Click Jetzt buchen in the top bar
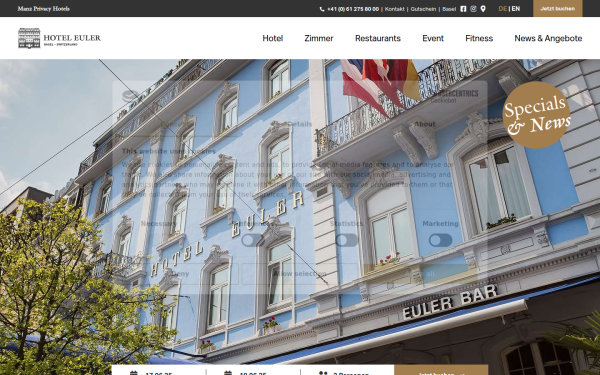This screenshot has height=375, width=600. (x=558, y=8)
